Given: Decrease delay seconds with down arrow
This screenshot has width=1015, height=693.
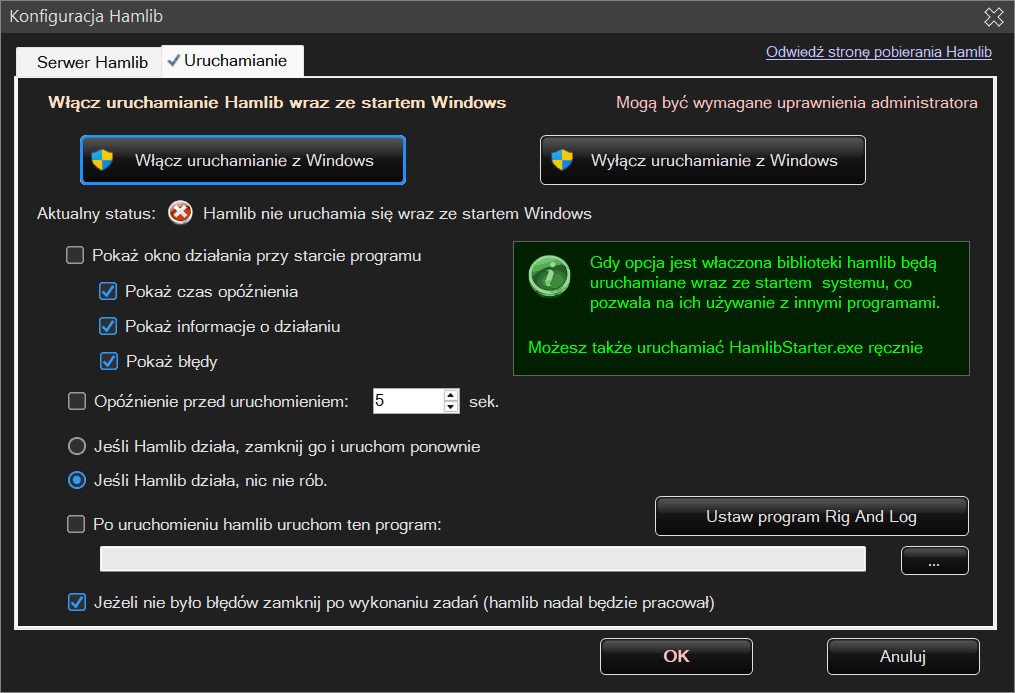Looking at the screenshot, I should point(450,407).
